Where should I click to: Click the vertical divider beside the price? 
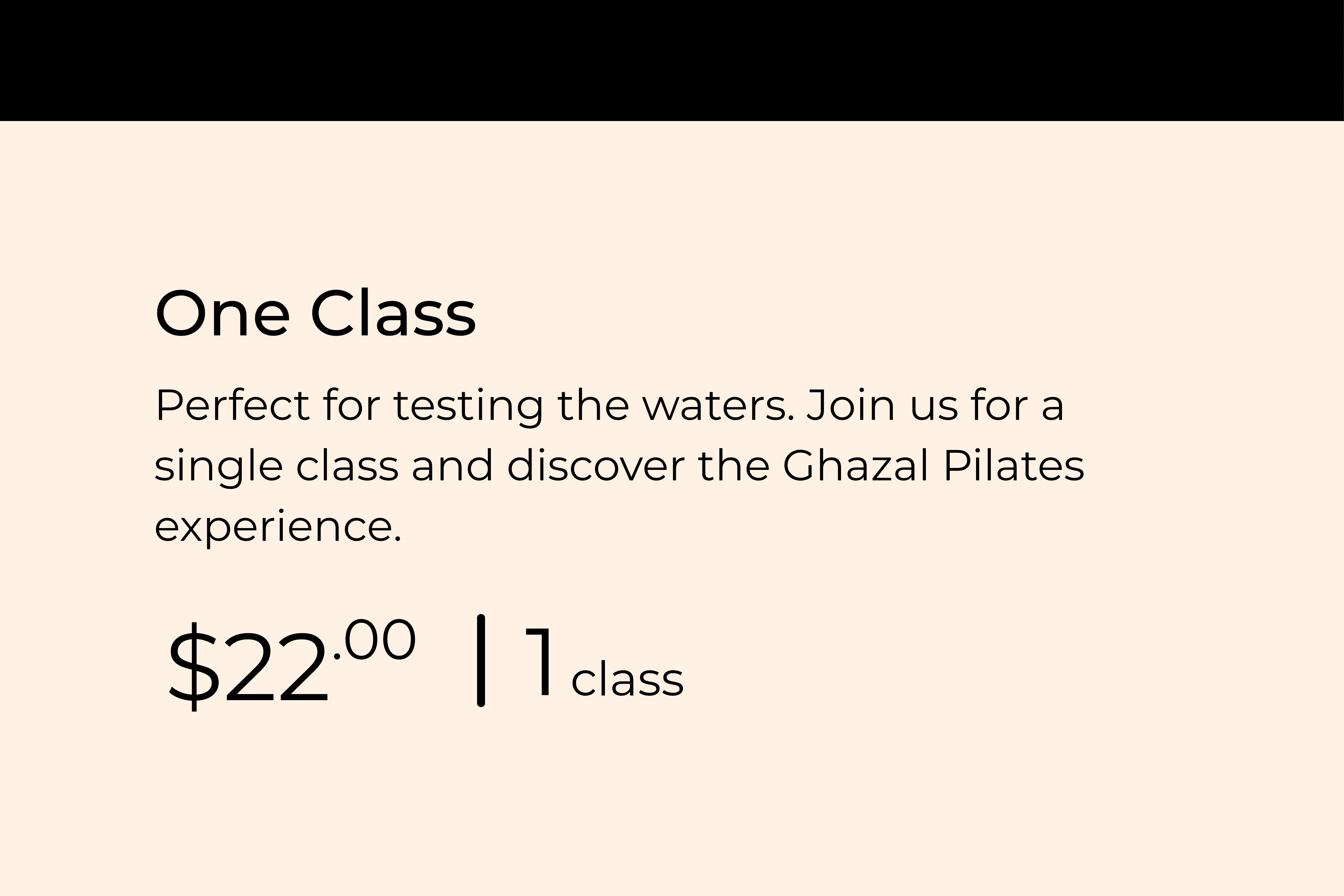(481, 661)
